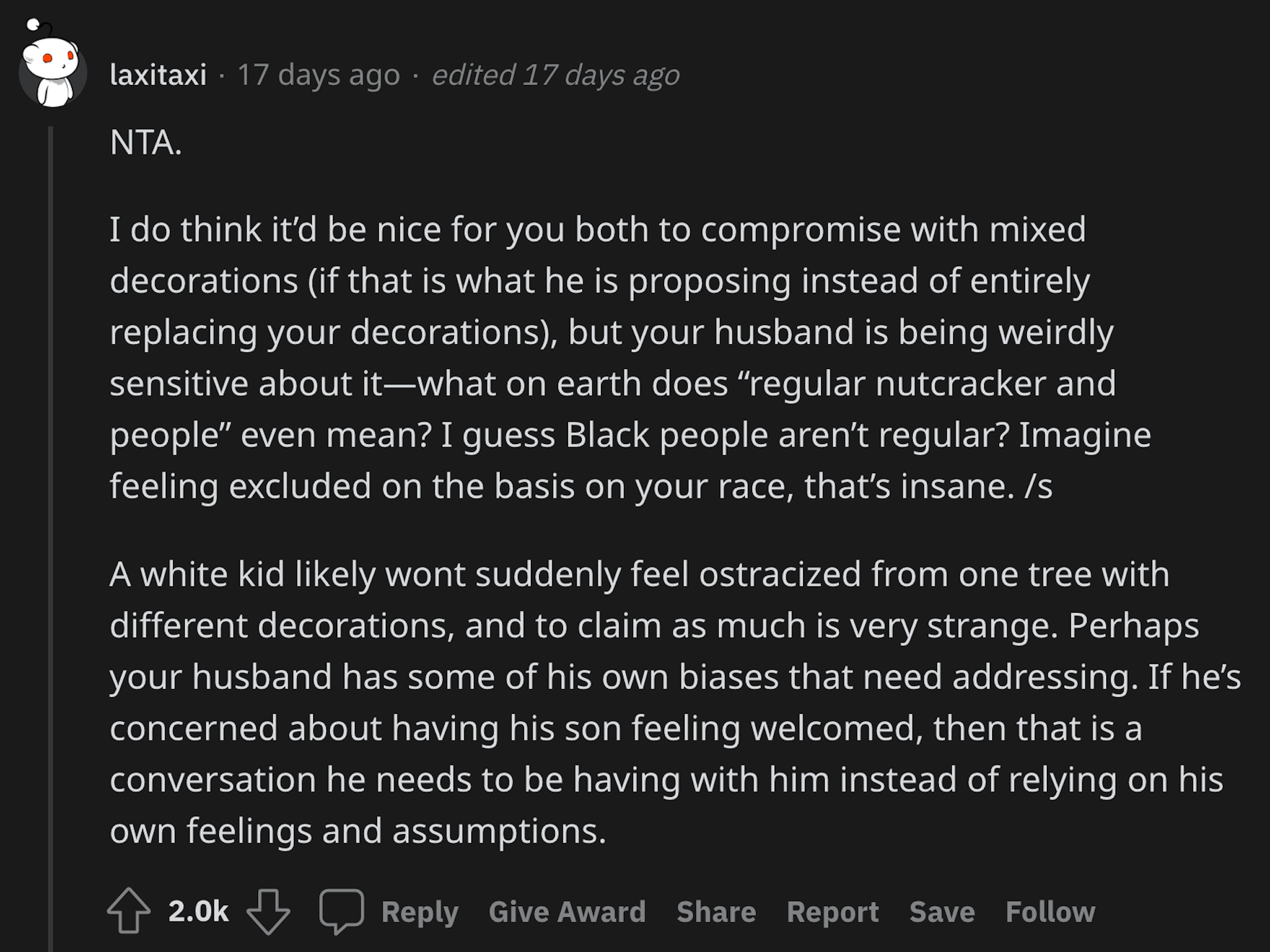Follow this comment thread
Viewport: 1270px width, 952px height.
click(1050, 912)
